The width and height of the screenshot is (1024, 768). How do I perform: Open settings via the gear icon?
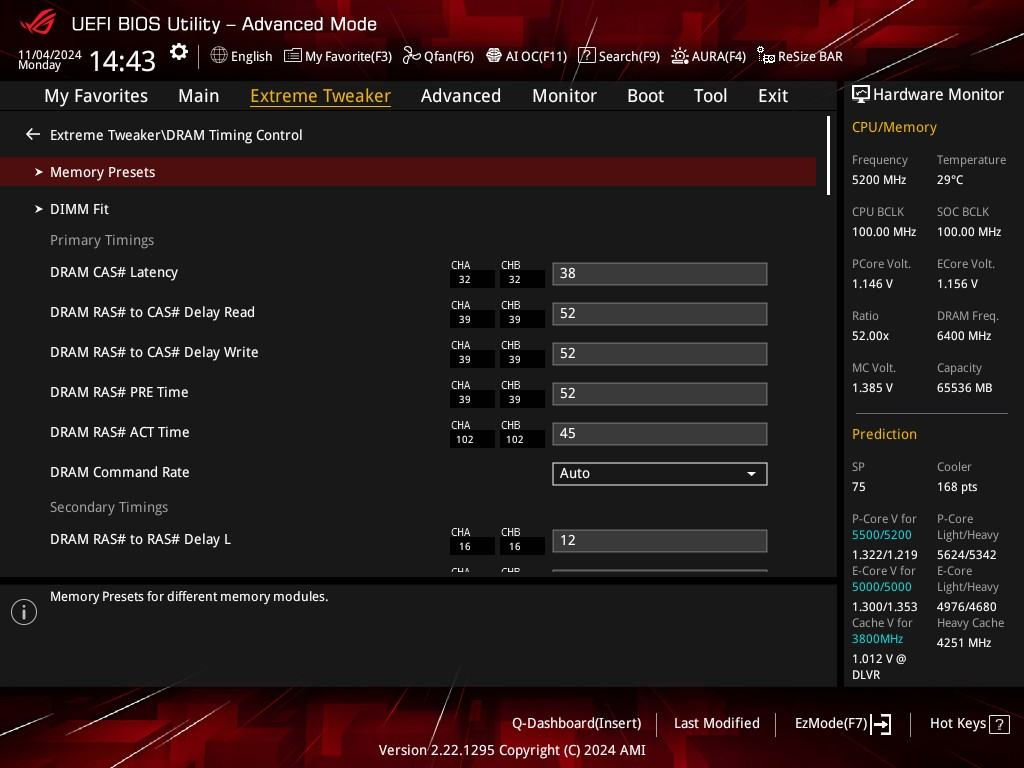[178, 52]
